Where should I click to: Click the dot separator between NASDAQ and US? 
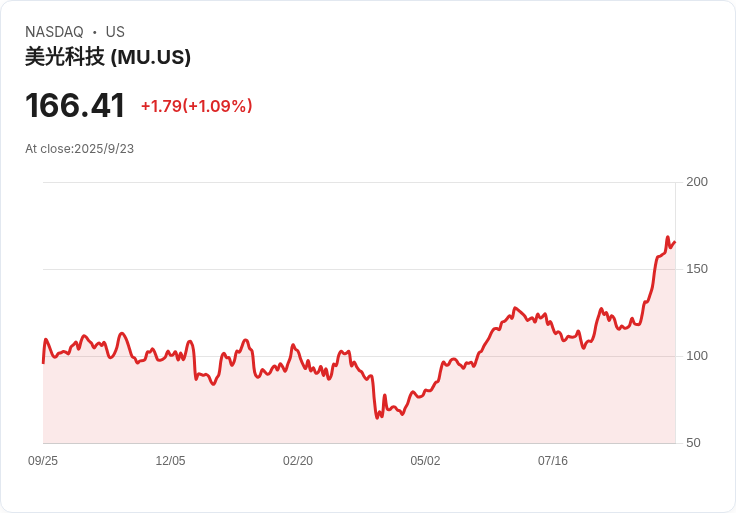click(95, 32)
